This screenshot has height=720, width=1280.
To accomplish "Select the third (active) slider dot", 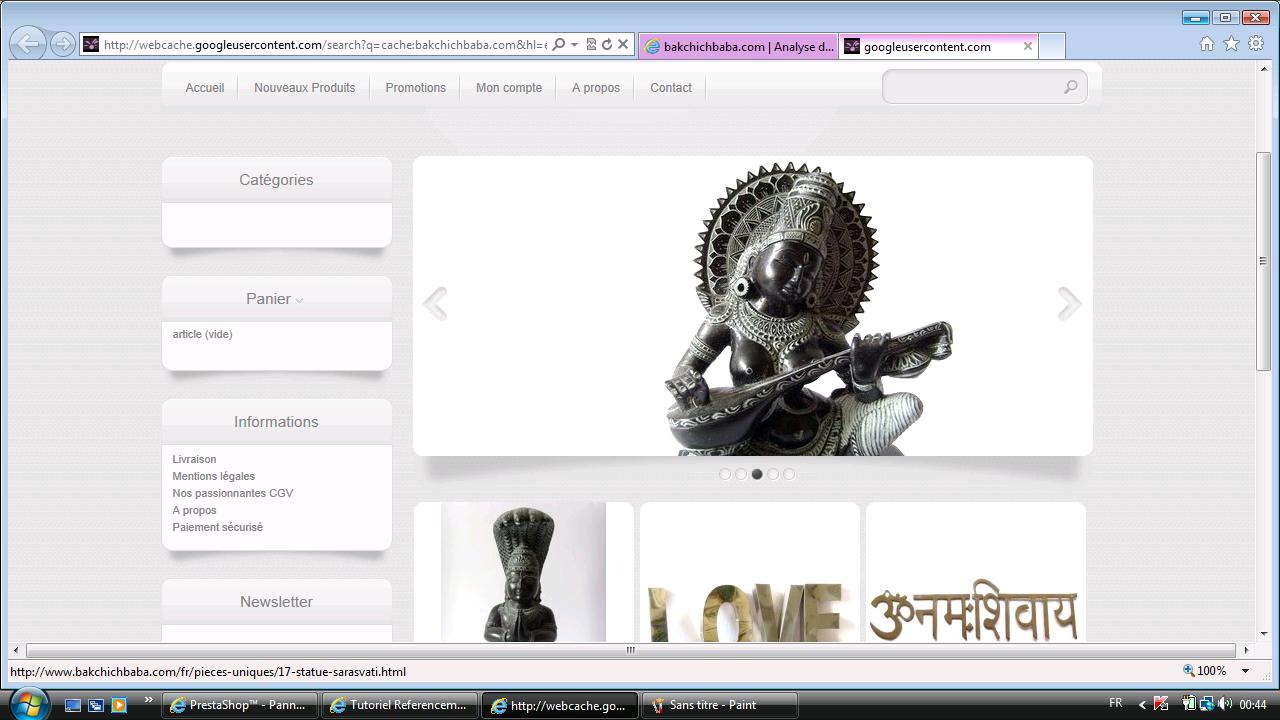I will coord(757,474).
